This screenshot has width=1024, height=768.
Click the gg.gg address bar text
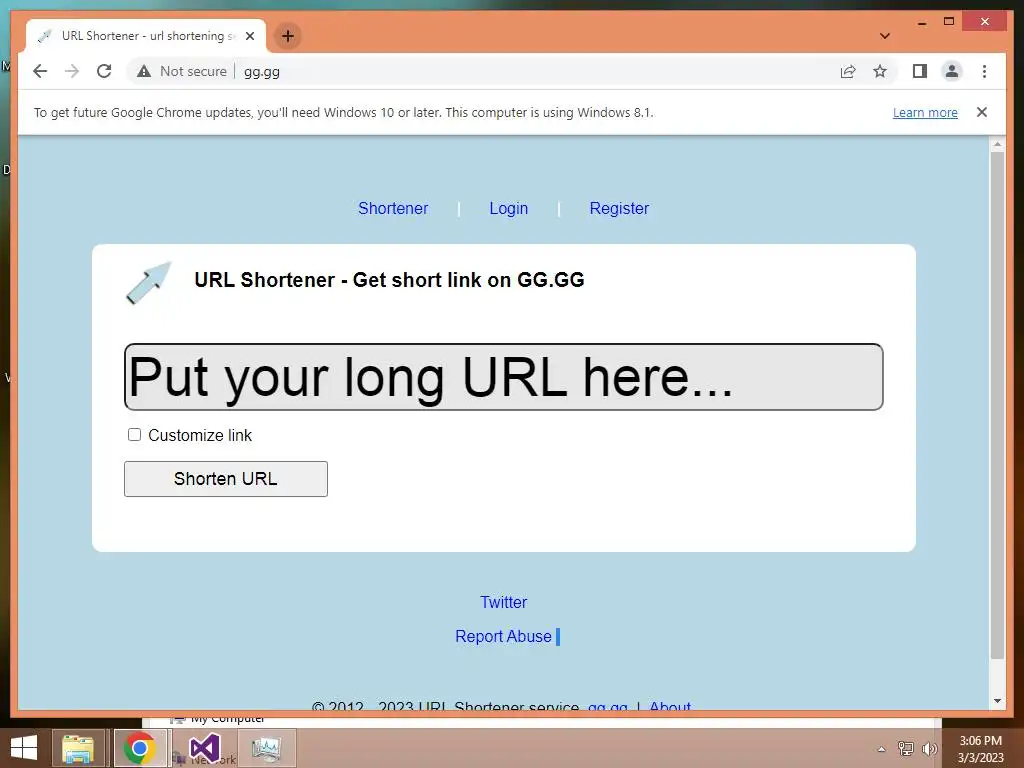(262, 72)
